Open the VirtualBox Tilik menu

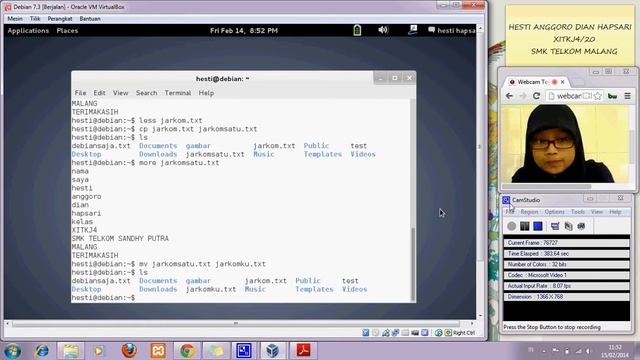pyautogui.click(x=35, y=19)
